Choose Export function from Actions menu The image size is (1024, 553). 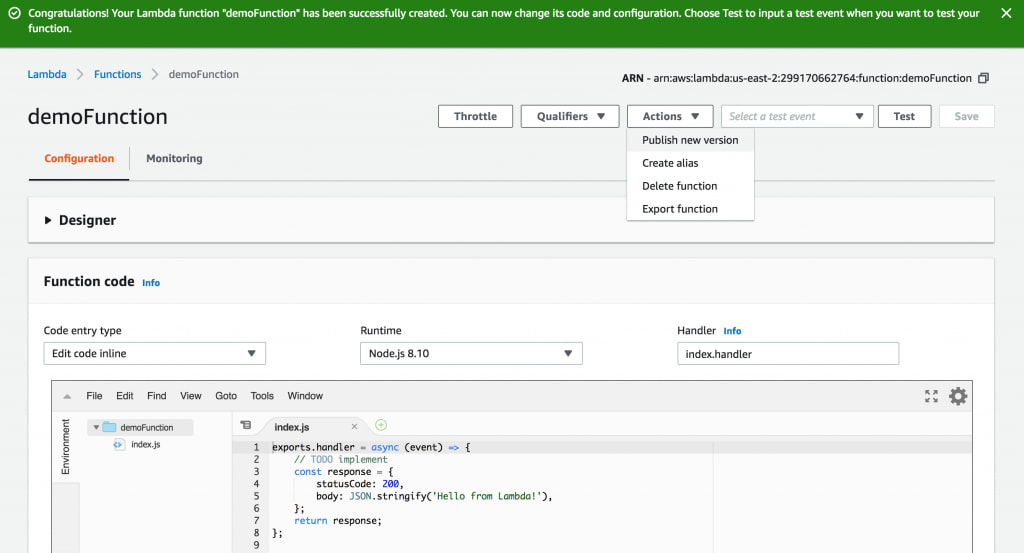click(690, 209)
